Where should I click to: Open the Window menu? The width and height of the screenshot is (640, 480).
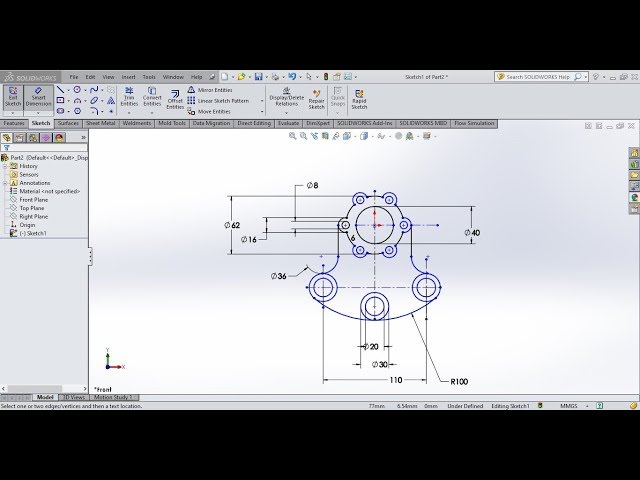point(173,77)
